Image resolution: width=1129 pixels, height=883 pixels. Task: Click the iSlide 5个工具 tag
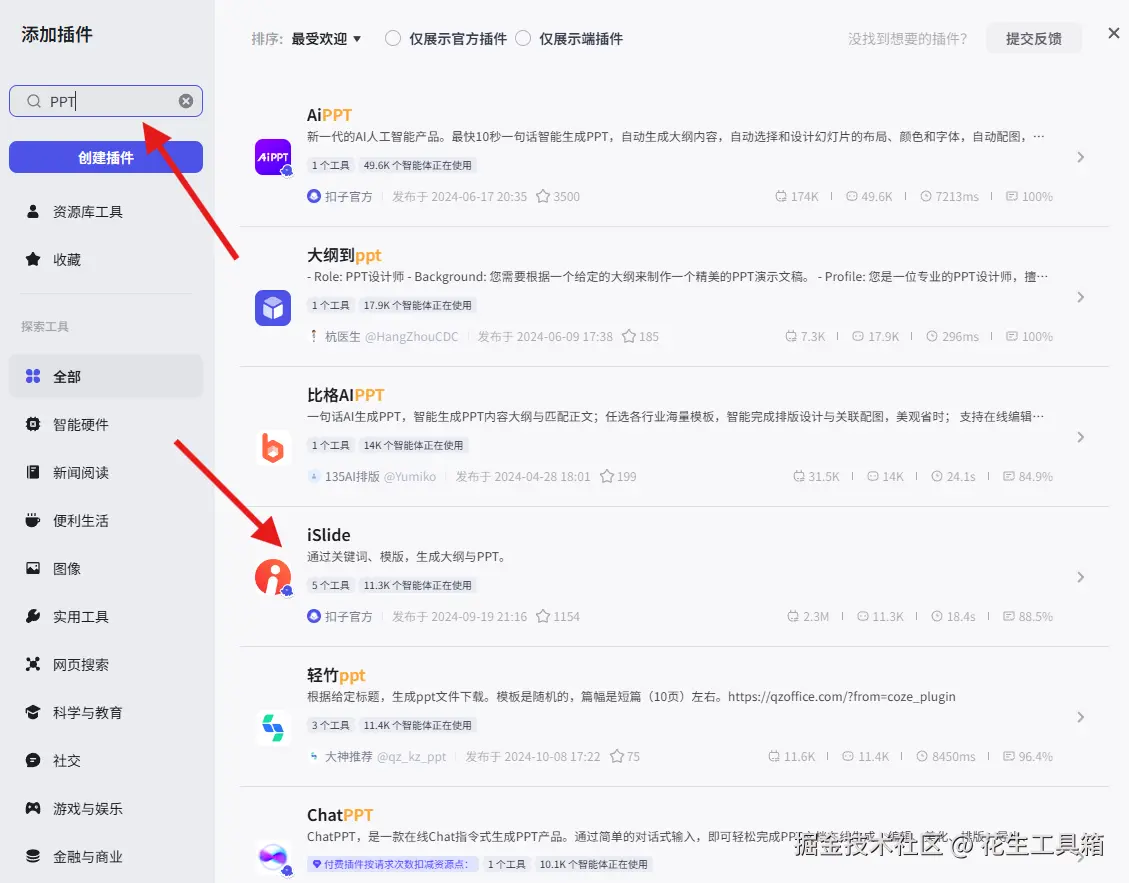coord(330,585)
